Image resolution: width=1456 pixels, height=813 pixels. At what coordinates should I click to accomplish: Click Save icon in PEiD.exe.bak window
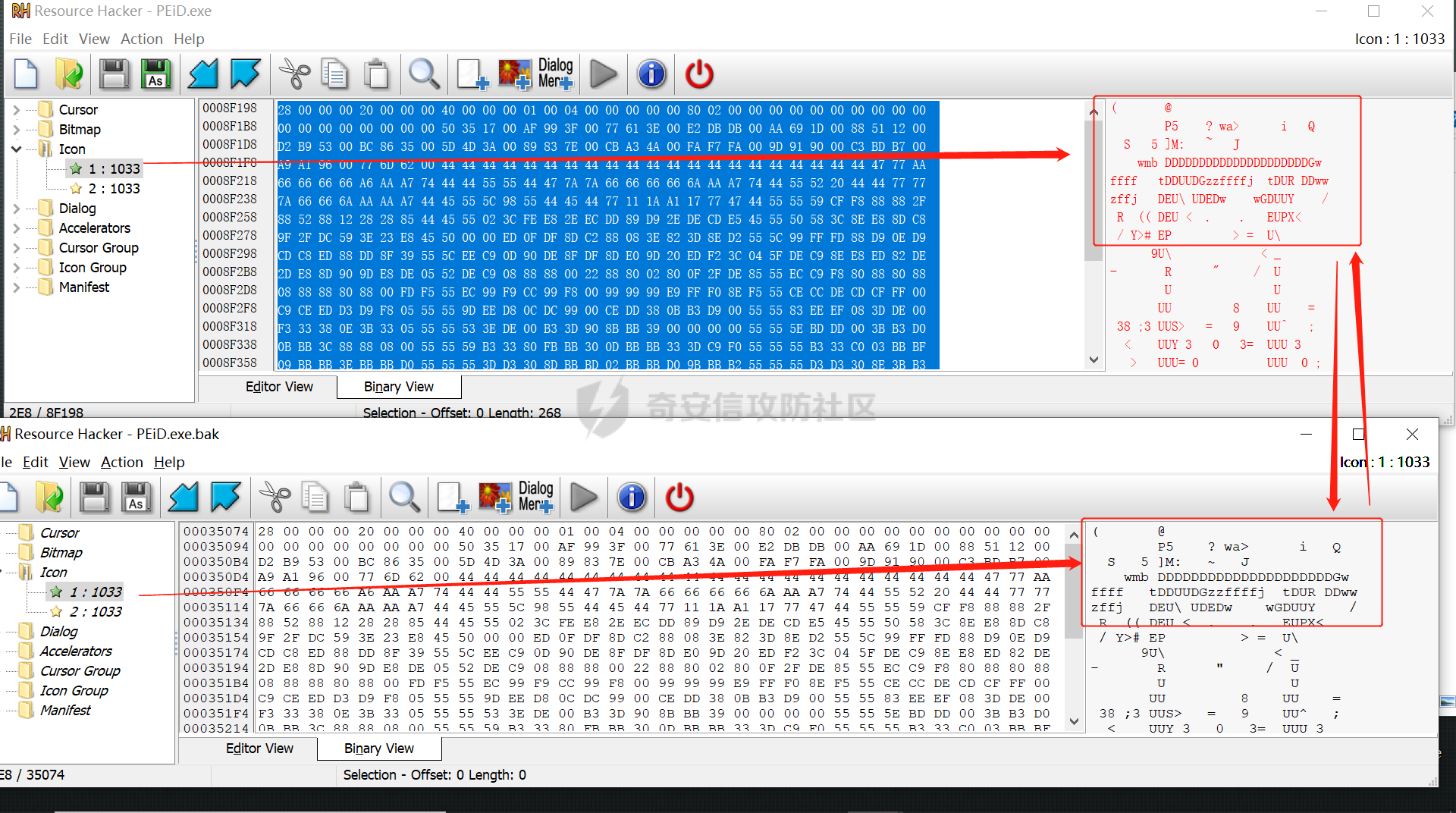(x=95, y=498)
